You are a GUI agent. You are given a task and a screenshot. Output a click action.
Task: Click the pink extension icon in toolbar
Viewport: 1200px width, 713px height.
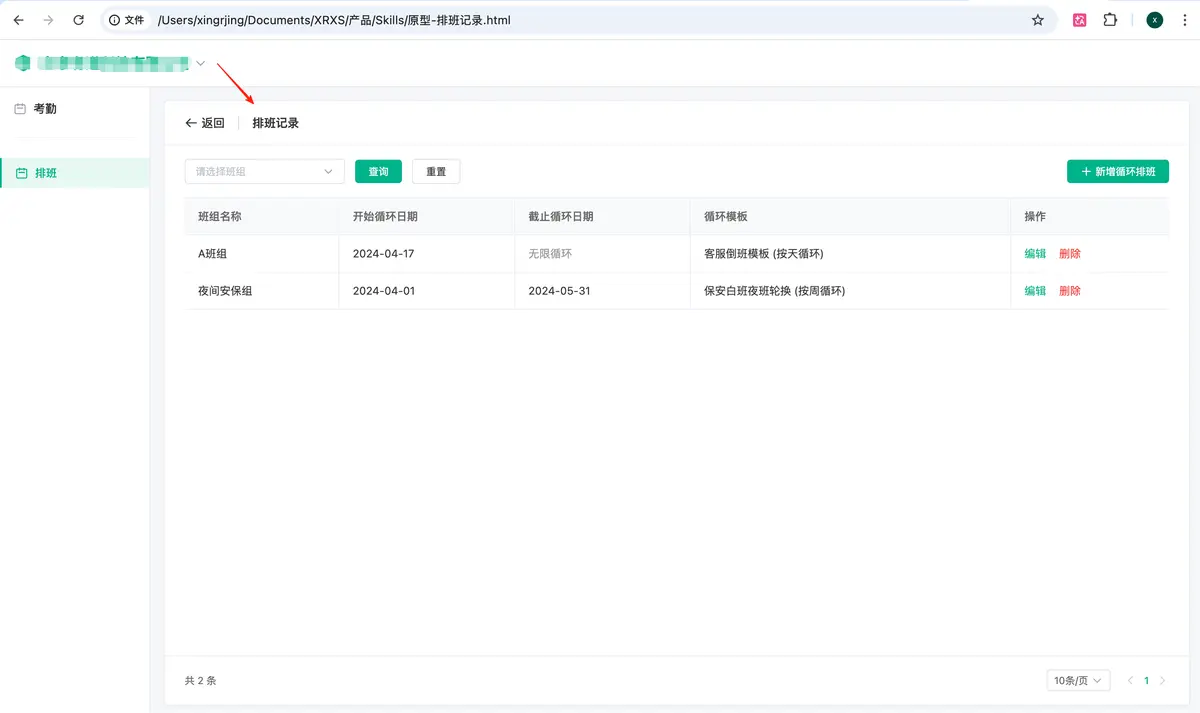click(x=1079, y=20)
